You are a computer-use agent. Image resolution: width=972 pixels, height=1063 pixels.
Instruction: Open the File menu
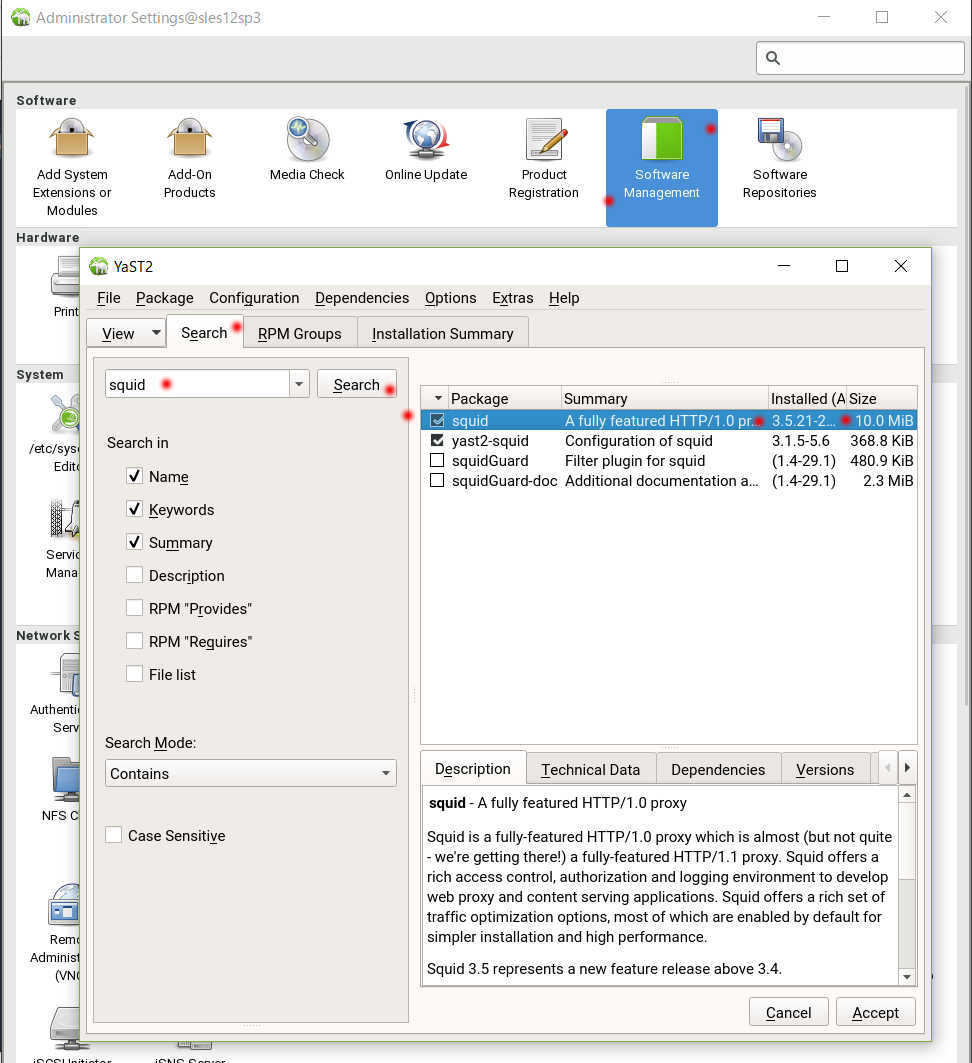pyautogui.click(x=108, y=298)
